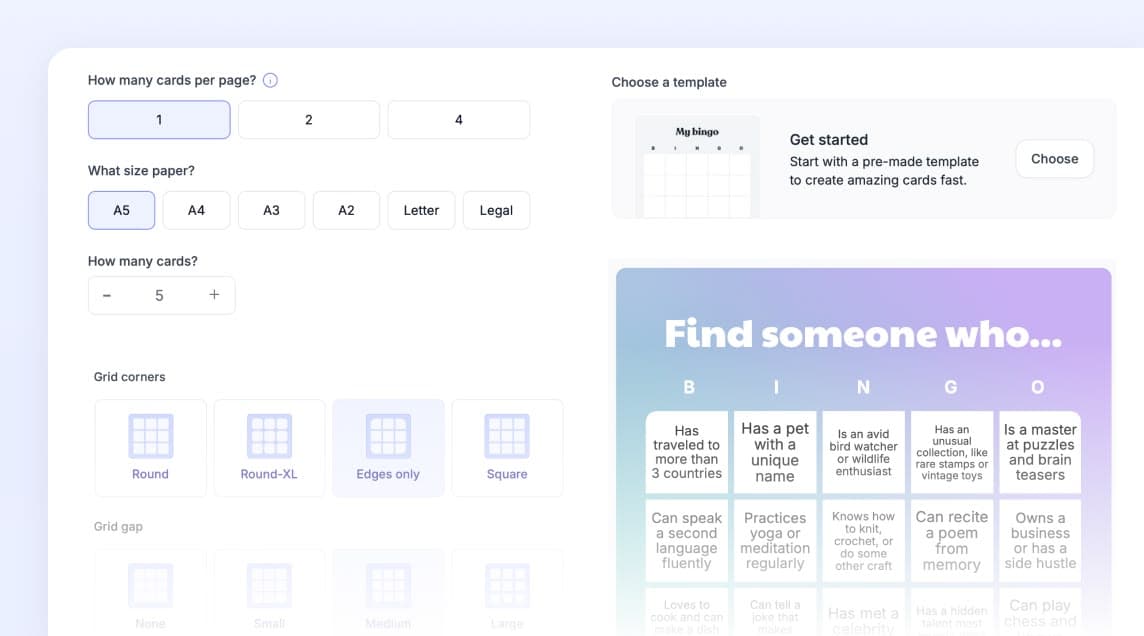Pick the Large grid gap icon
This screenshot has width=1144, height=636.
pos(507,586)
